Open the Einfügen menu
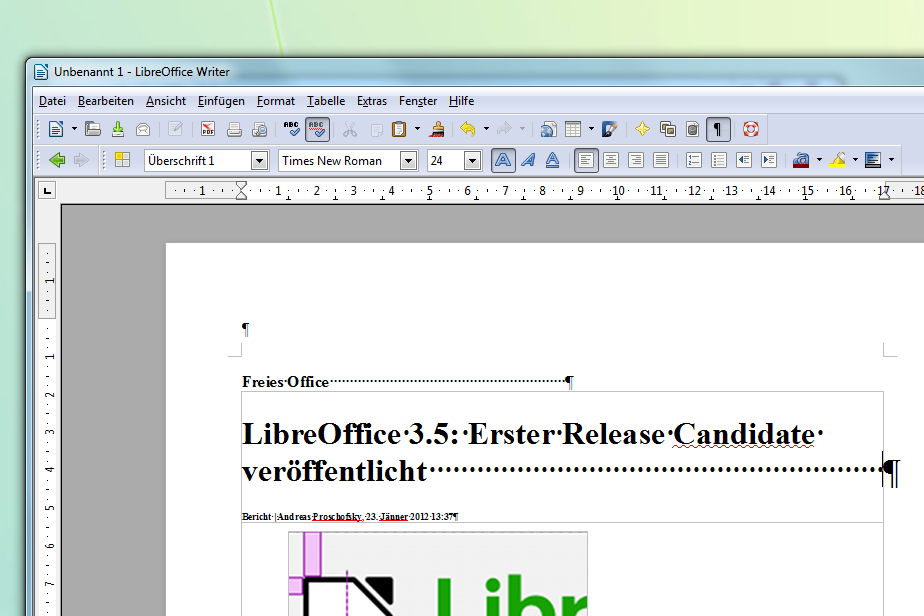Image resolution: width=924 pixels, height=616 pixels. click(x=221, y=101)
